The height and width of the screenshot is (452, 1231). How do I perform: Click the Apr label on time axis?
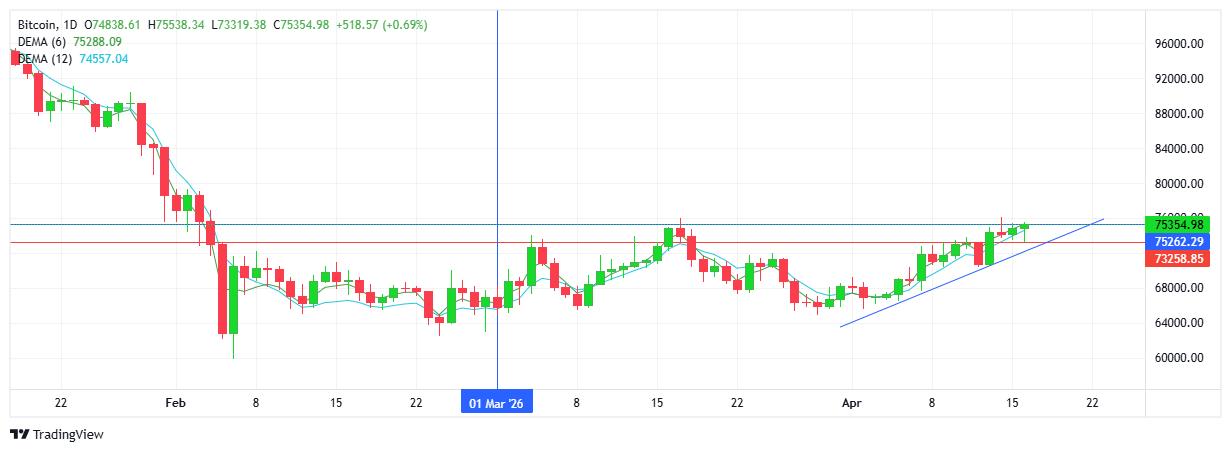tap(850, 403)
